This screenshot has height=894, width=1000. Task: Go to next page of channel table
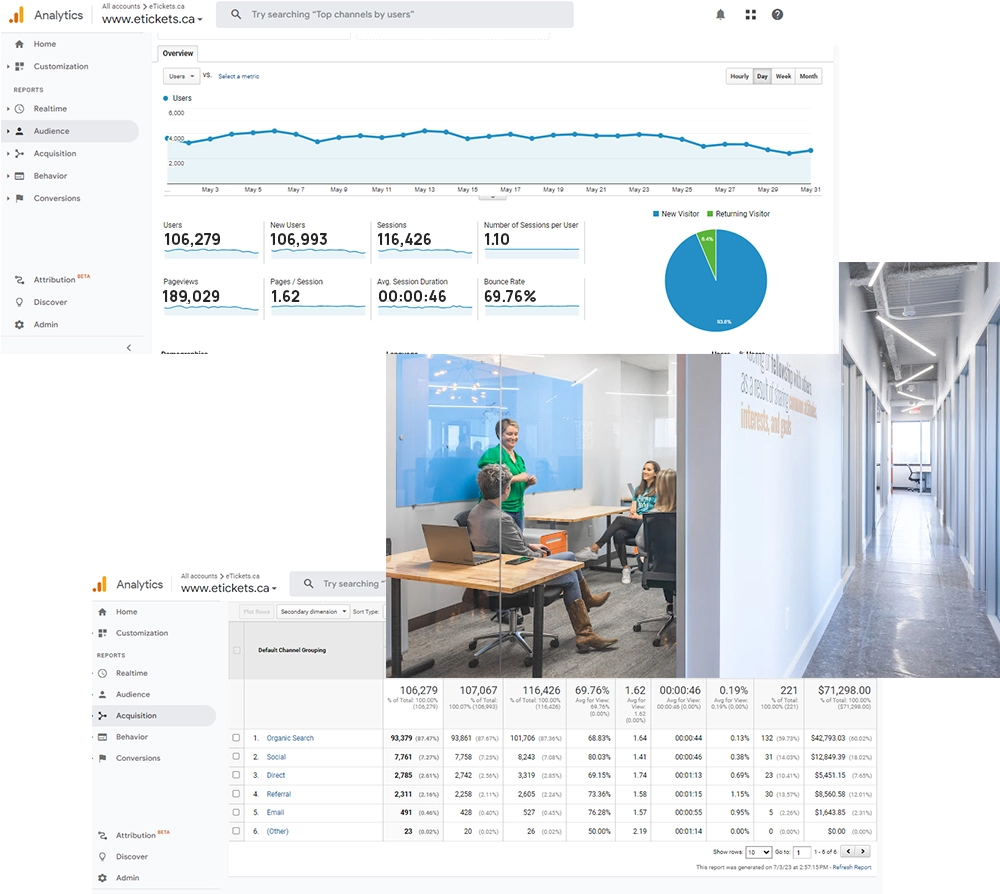point(863,851)
